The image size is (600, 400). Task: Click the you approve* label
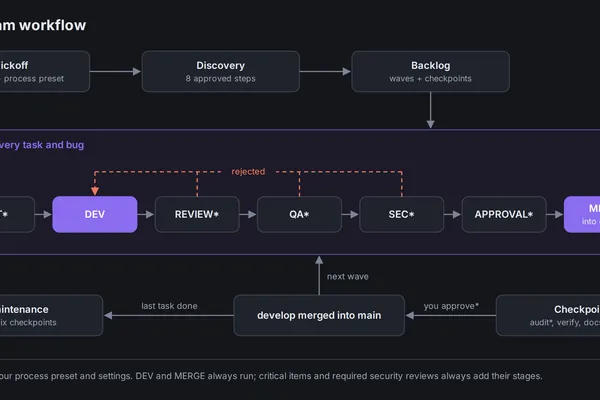pos(451,306)
